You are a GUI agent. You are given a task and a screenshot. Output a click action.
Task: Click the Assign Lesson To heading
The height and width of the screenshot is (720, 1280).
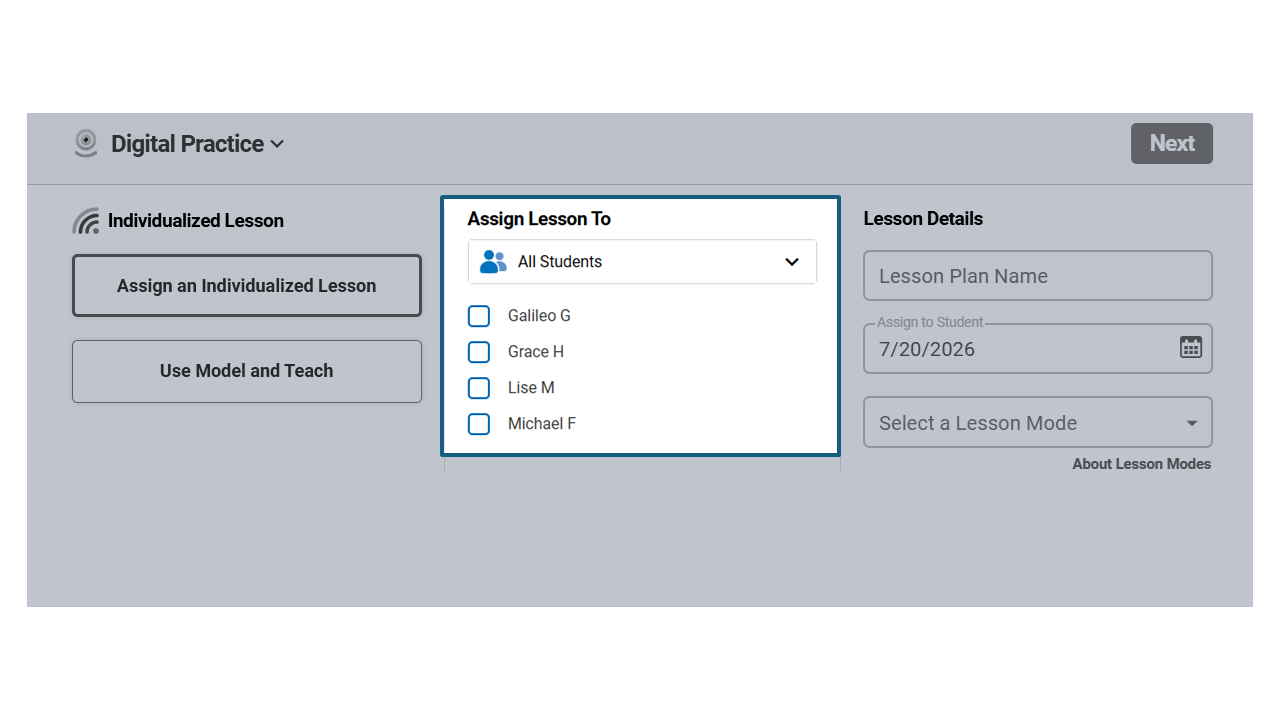coord(539,219)
